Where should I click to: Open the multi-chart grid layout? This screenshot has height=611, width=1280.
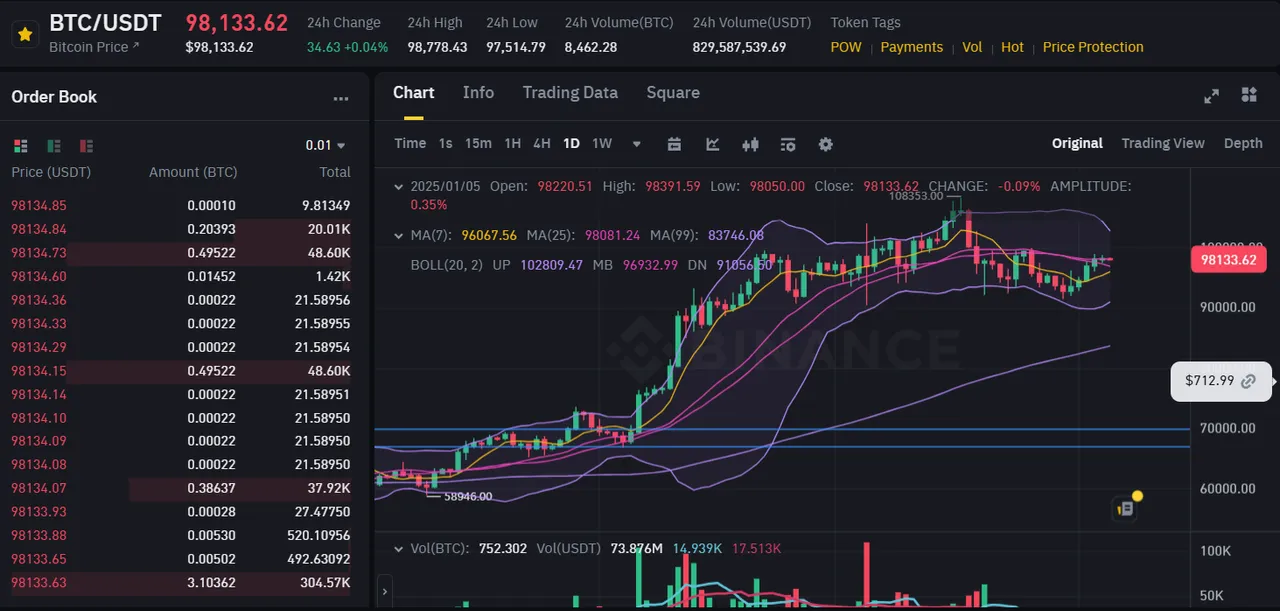pos(1249,95)
